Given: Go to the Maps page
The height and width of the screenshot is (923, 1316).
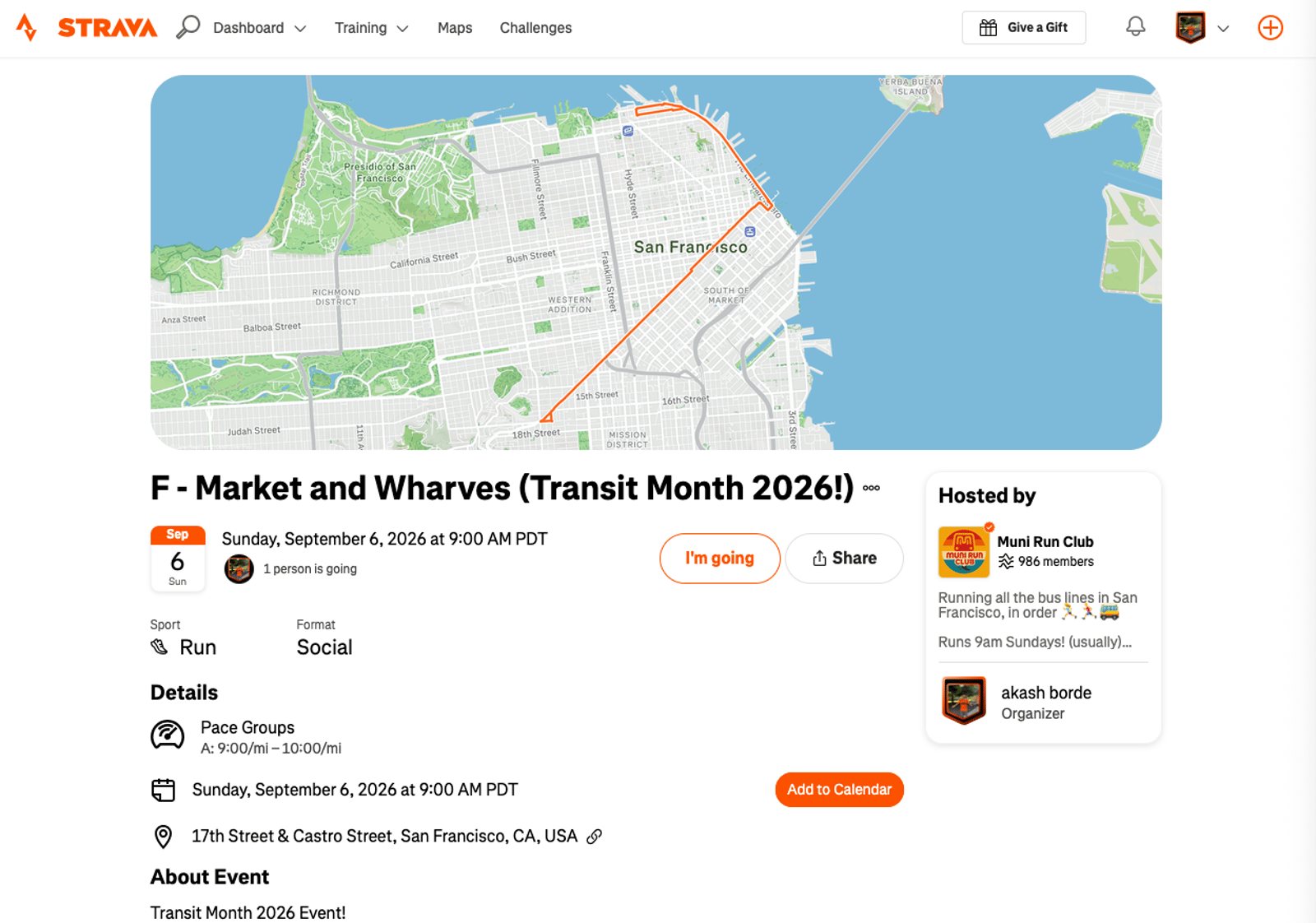Looking at the screenshot, I should point(455,28).
